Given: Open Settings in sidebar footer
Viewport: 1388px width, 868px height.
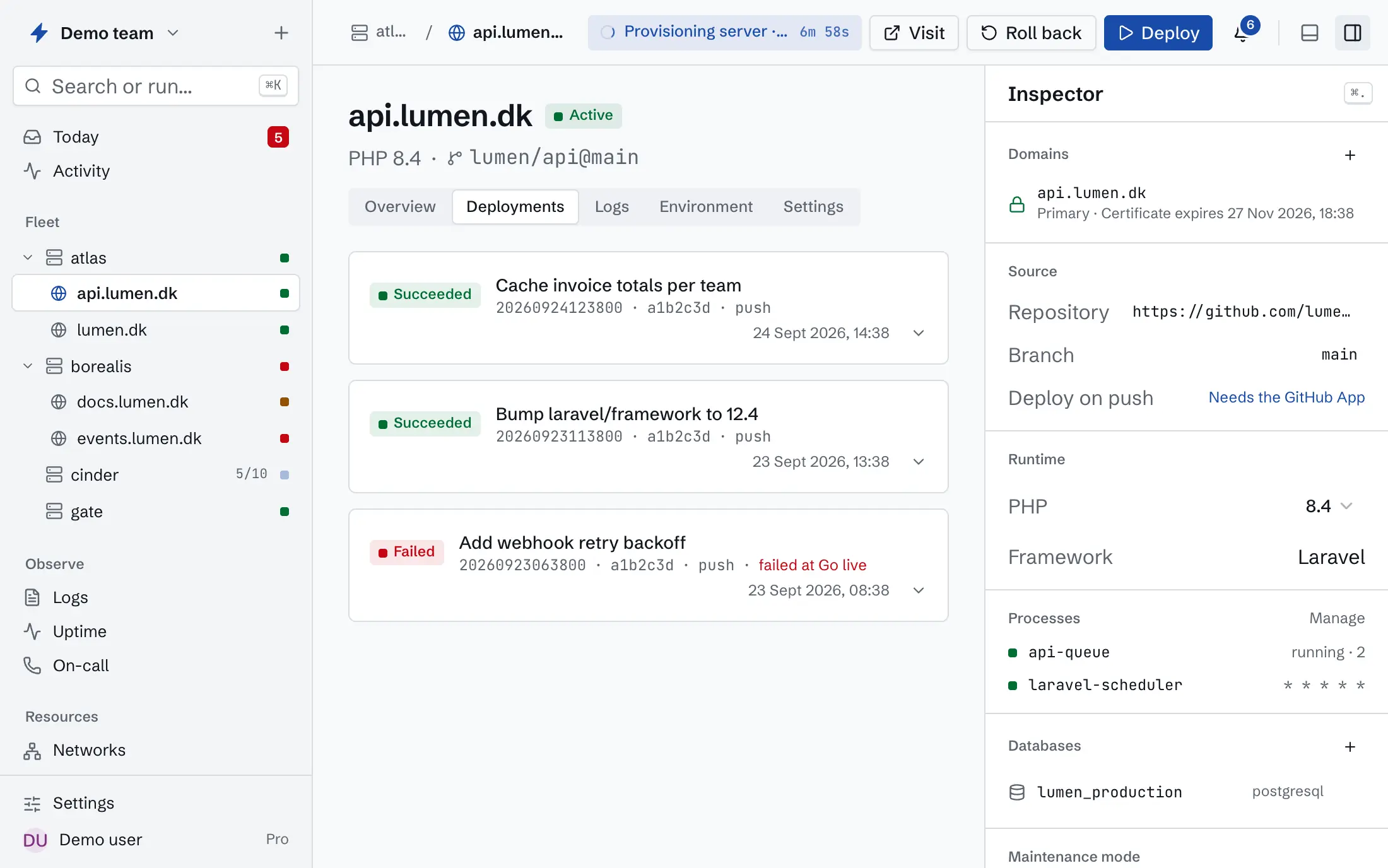Looking at the screenshot, I should click(x=156, y=803).
